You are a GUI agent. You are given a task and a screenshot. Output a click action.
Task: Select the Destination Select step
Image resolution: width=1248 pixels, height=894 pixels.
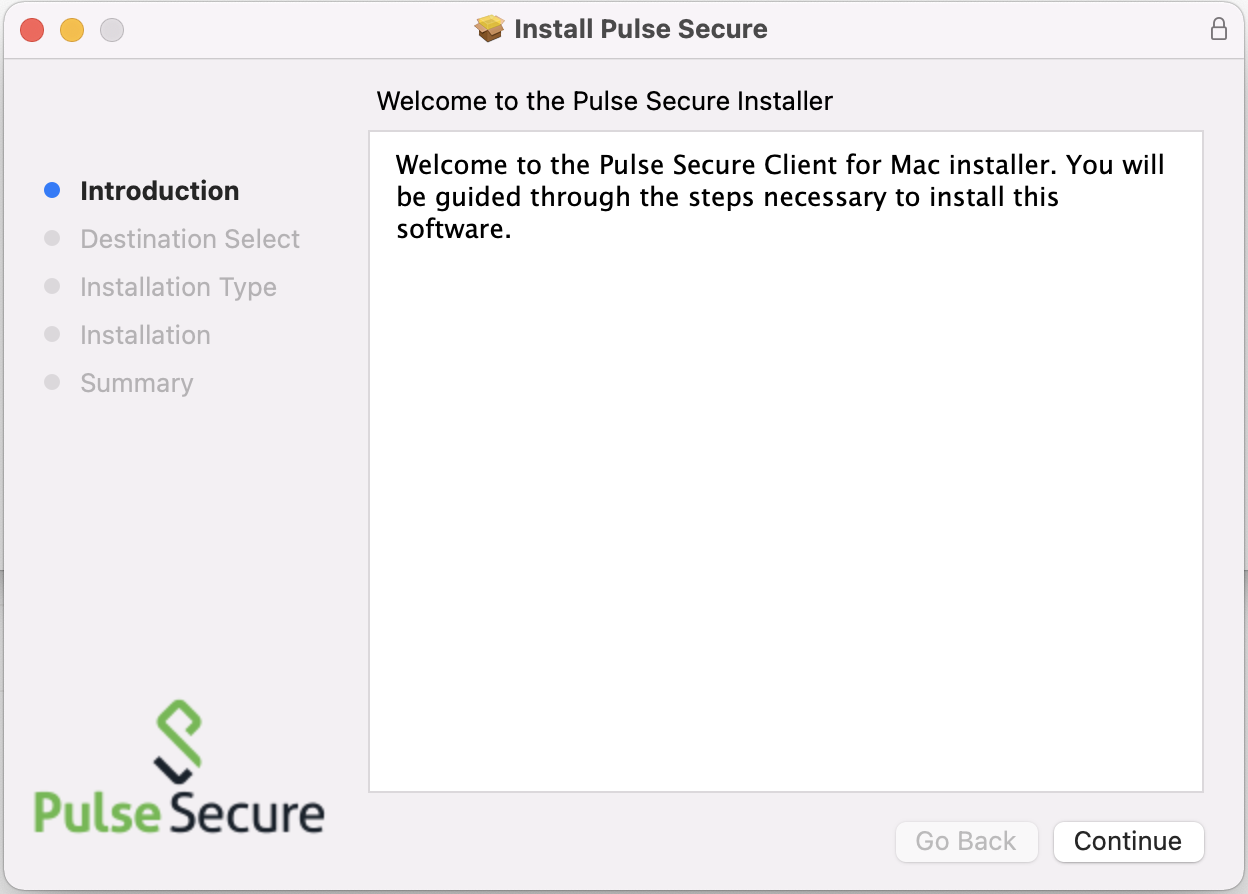(190, 239)
